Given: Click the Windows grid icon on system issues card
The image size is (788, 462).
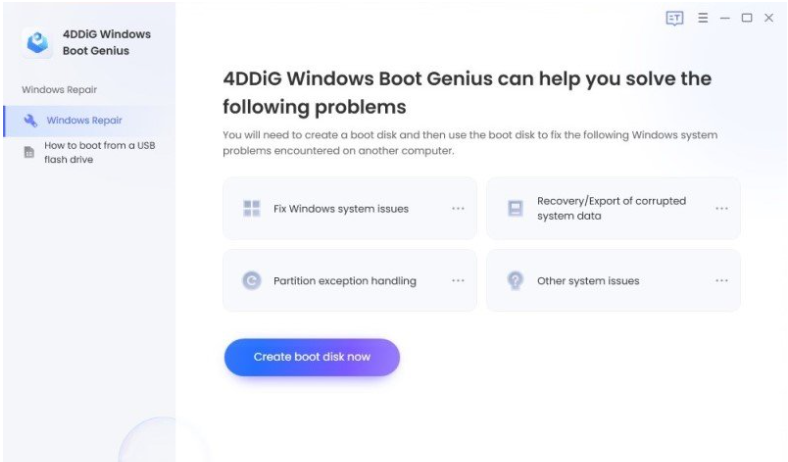Looking at the screenshot, I should (x=251, y=208).
